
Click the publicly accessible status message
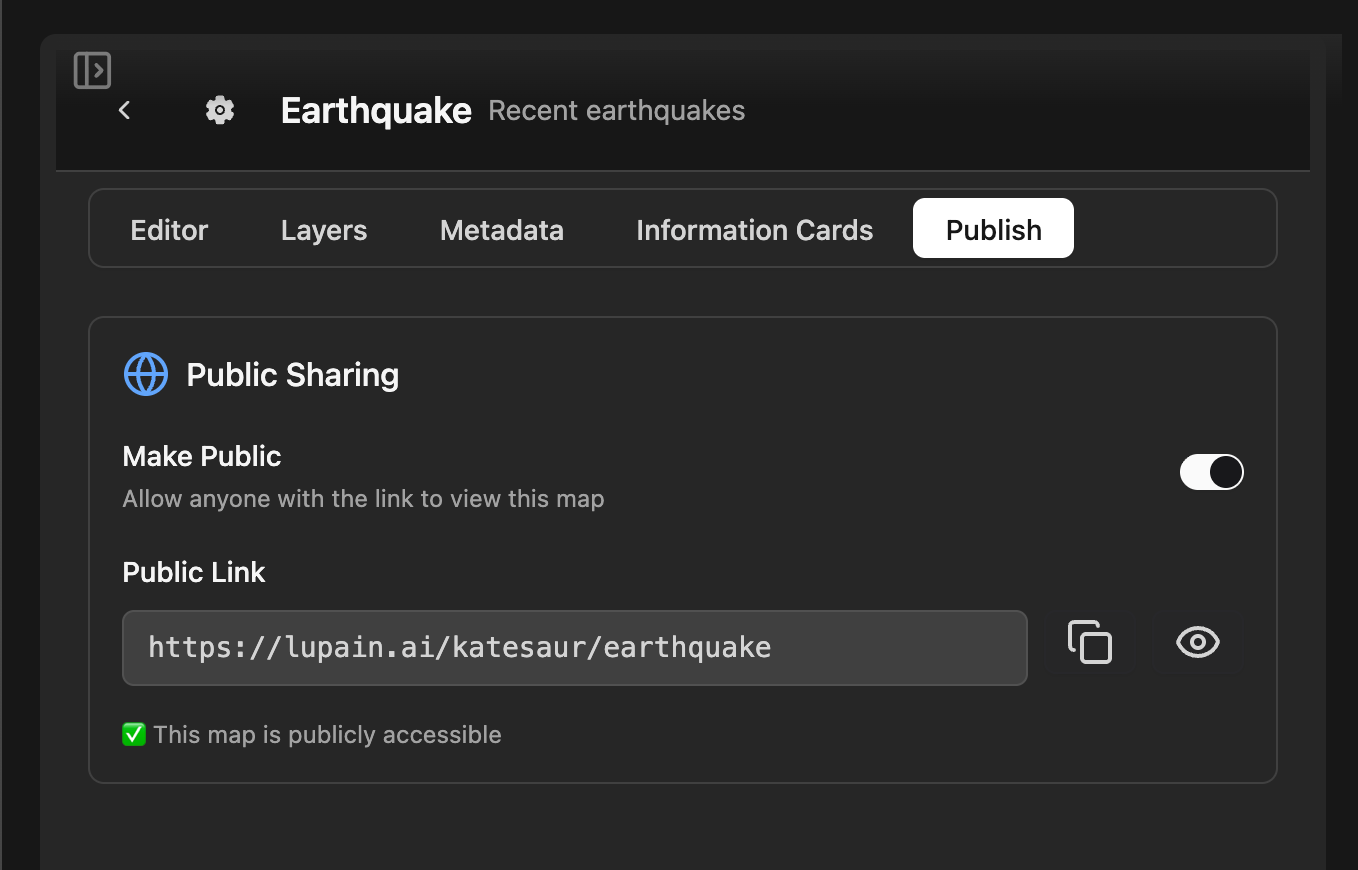pos(327,735)
